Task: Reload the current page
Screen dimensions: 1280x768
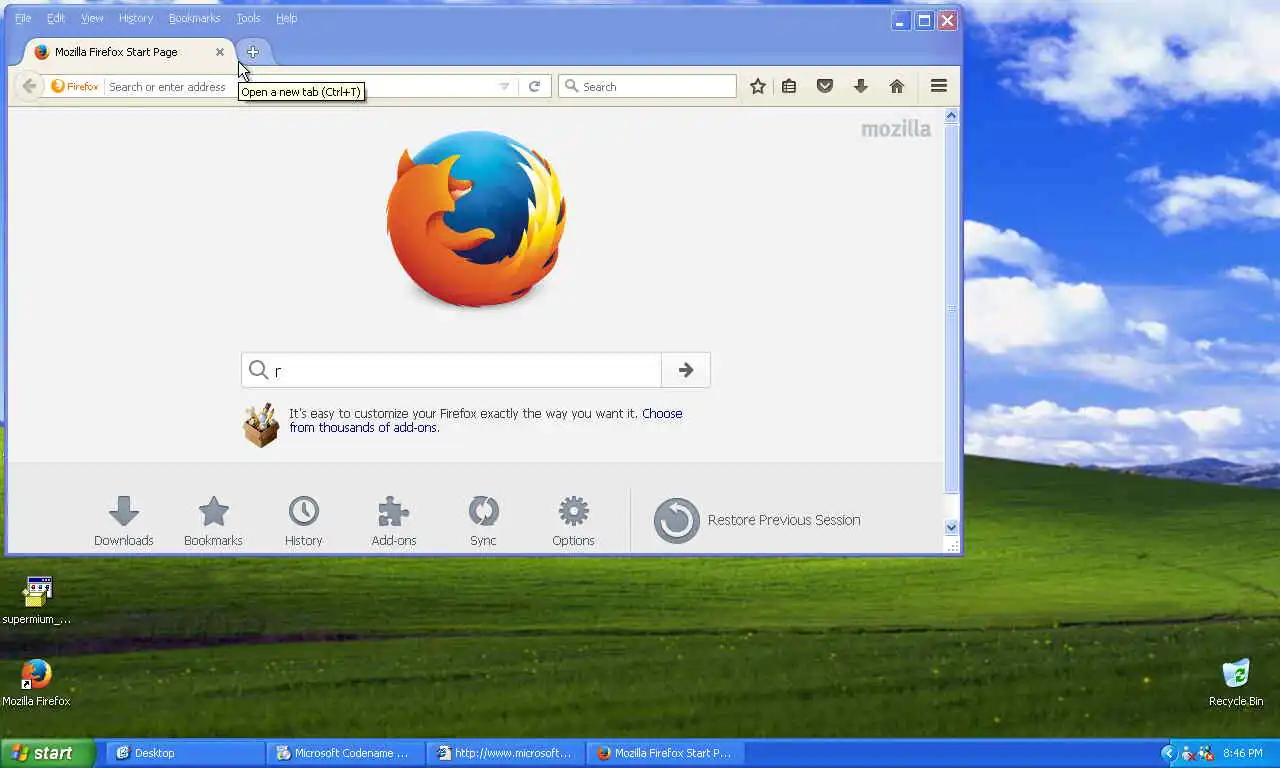Action: 534,87
